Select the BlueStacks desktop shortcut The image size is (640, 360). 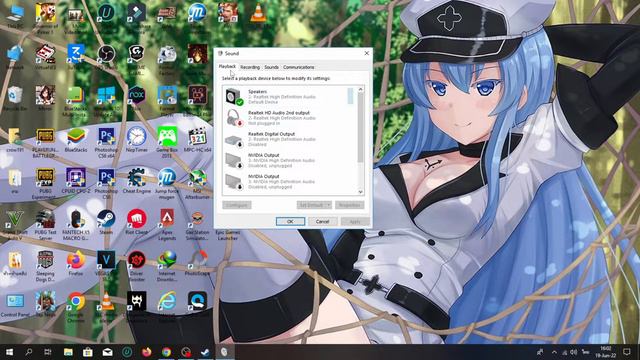[x=76, y=140]
